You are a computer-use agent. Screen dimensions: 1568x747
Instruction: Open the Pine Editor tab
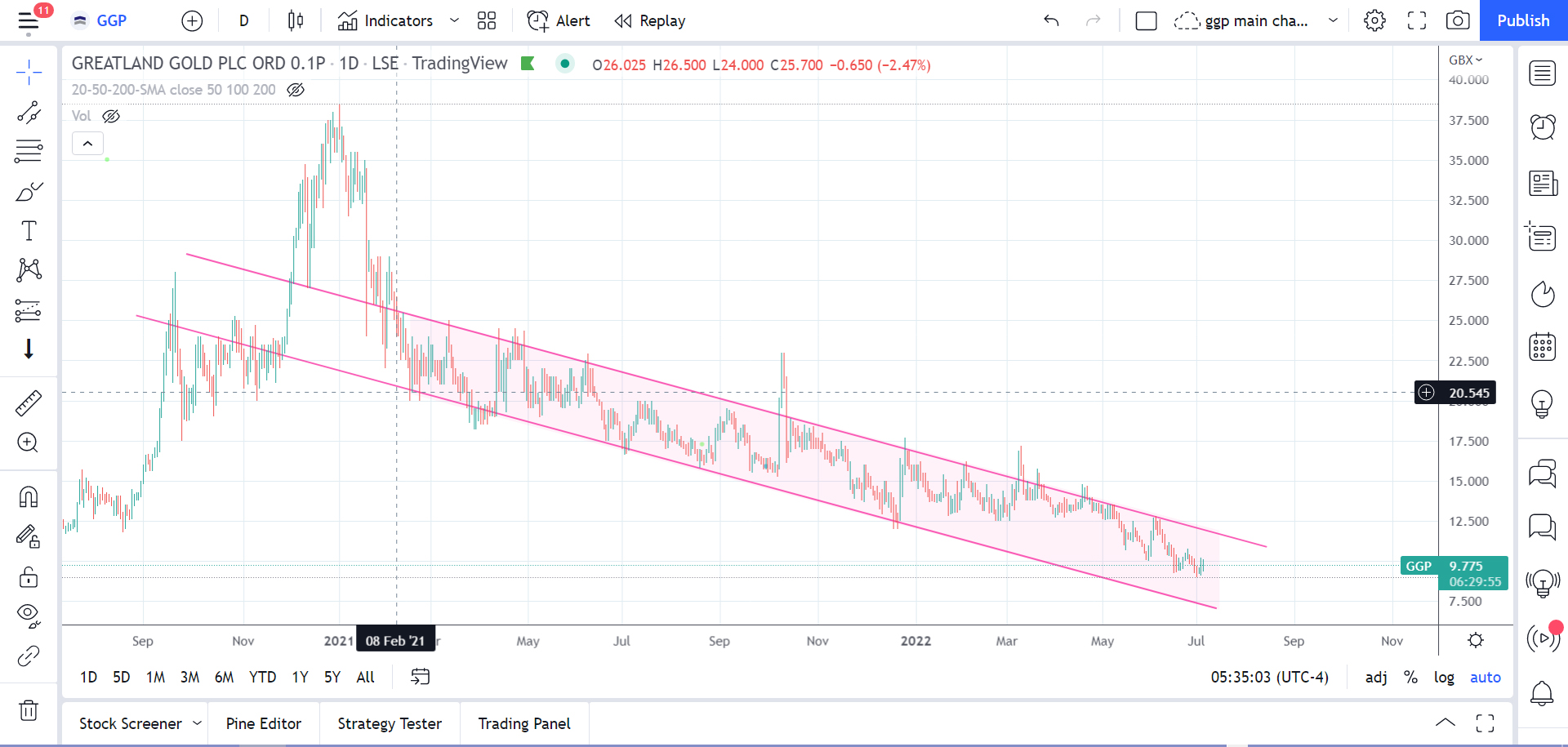(264, 723)
